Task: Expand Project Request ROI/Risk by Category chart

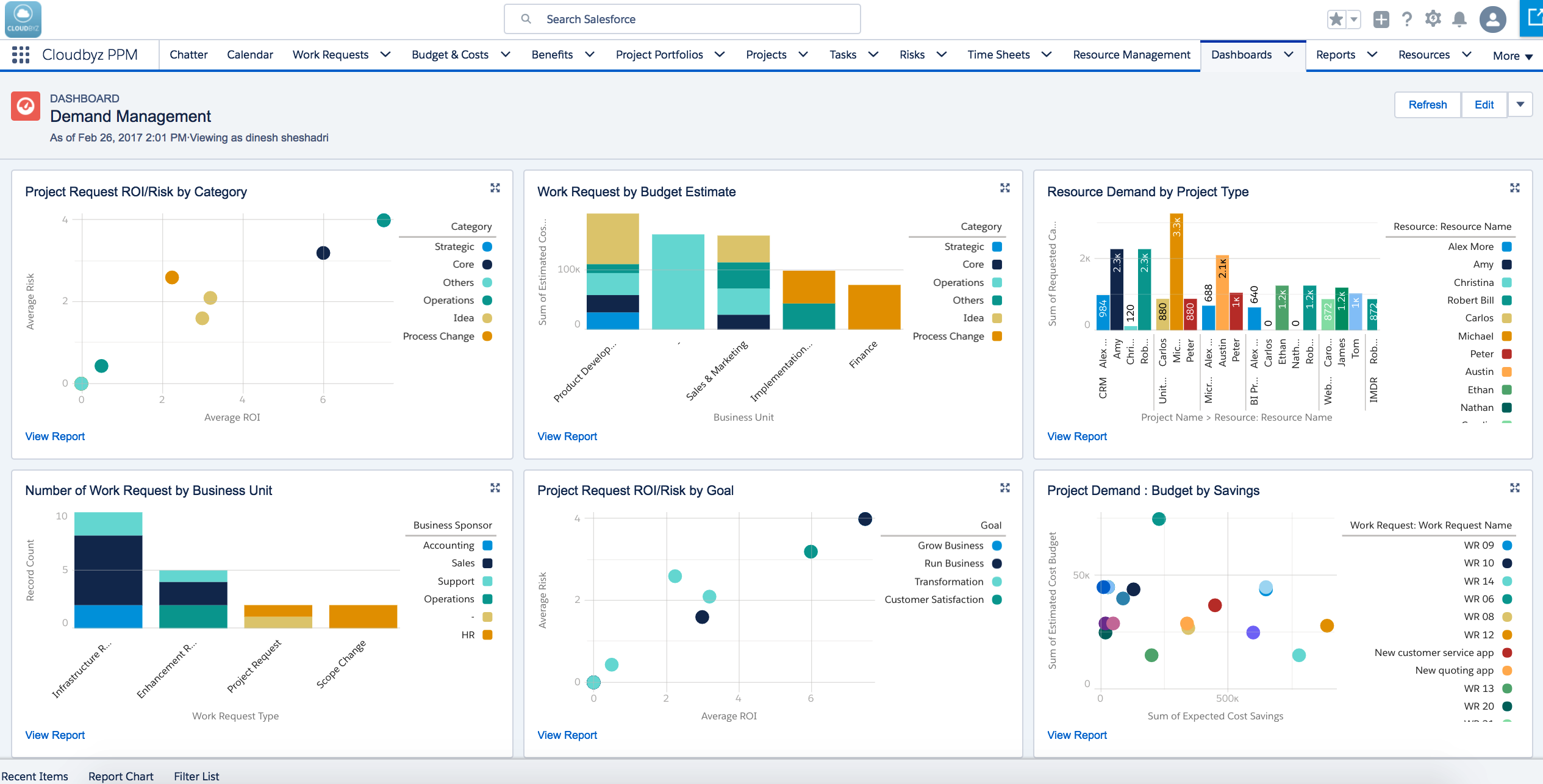Action: tap(495, 188)
